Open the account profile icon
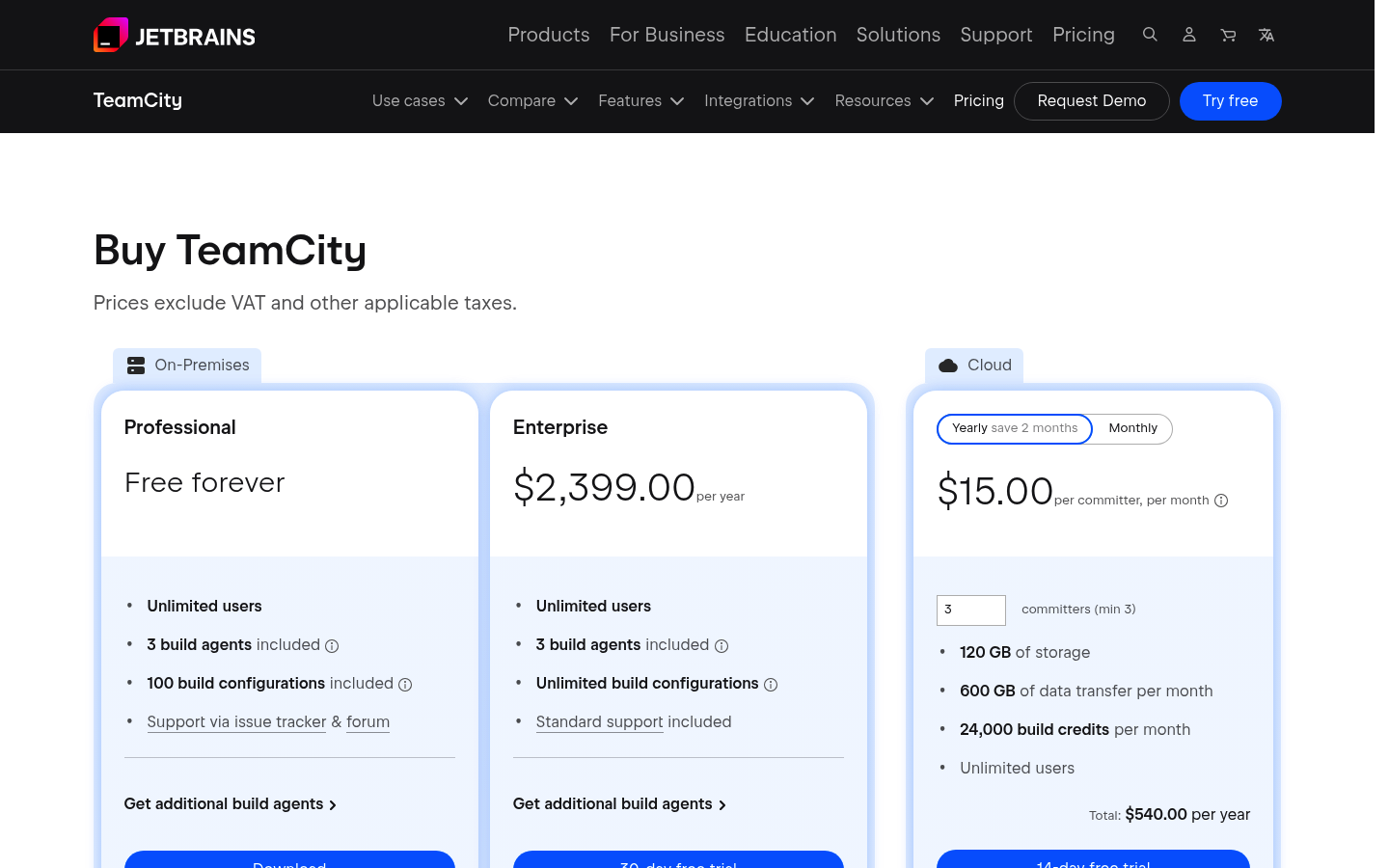This screenshot has width=1389, height=868. (1189, 35)
